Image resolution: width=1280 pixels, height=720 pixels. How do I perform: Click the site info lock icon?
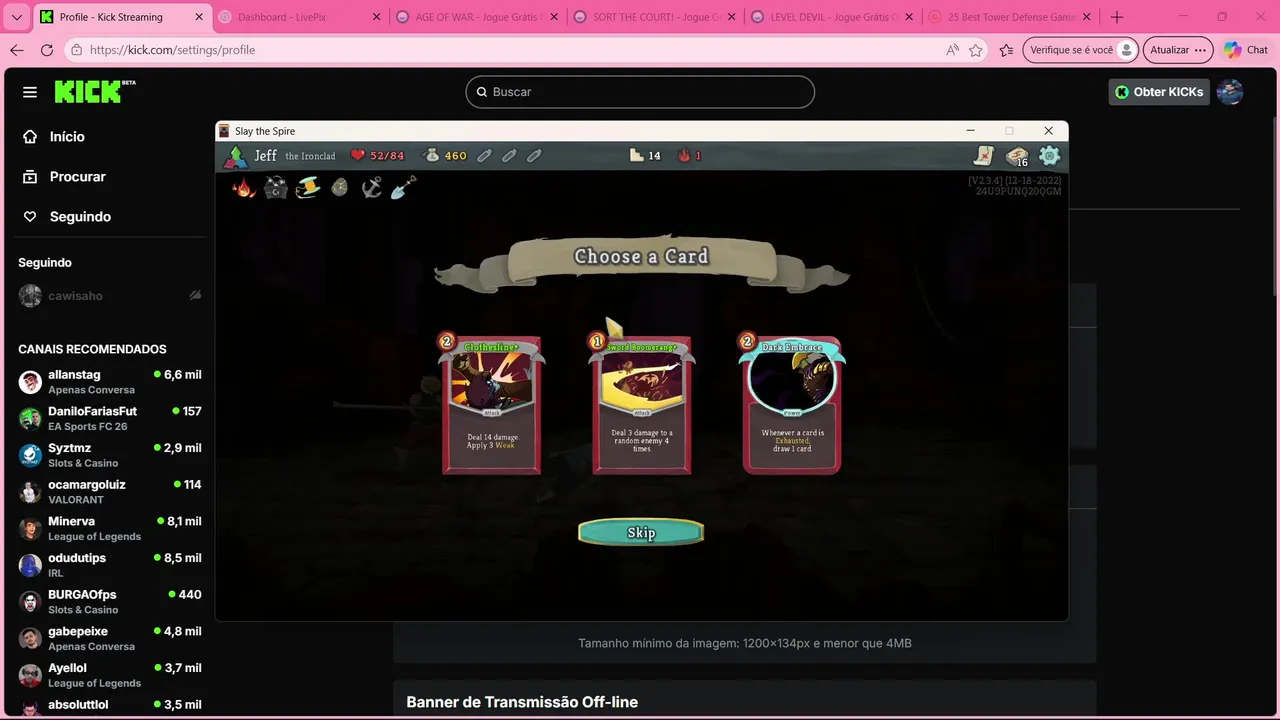click(x=77, y=50)
